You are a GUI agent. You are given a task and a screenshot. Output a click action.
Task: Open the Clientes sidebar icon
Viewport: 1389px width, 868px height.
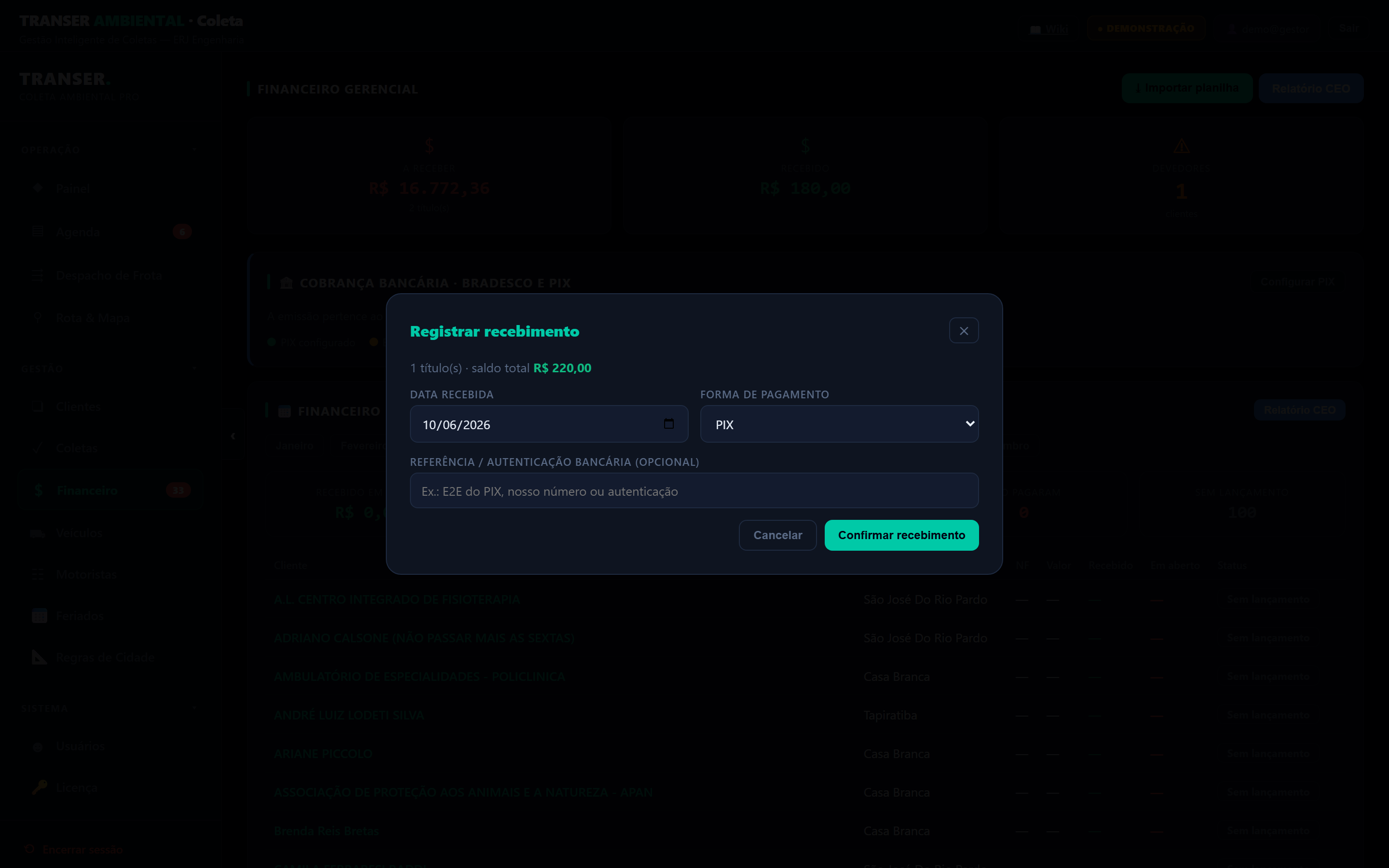pos(38,407)
